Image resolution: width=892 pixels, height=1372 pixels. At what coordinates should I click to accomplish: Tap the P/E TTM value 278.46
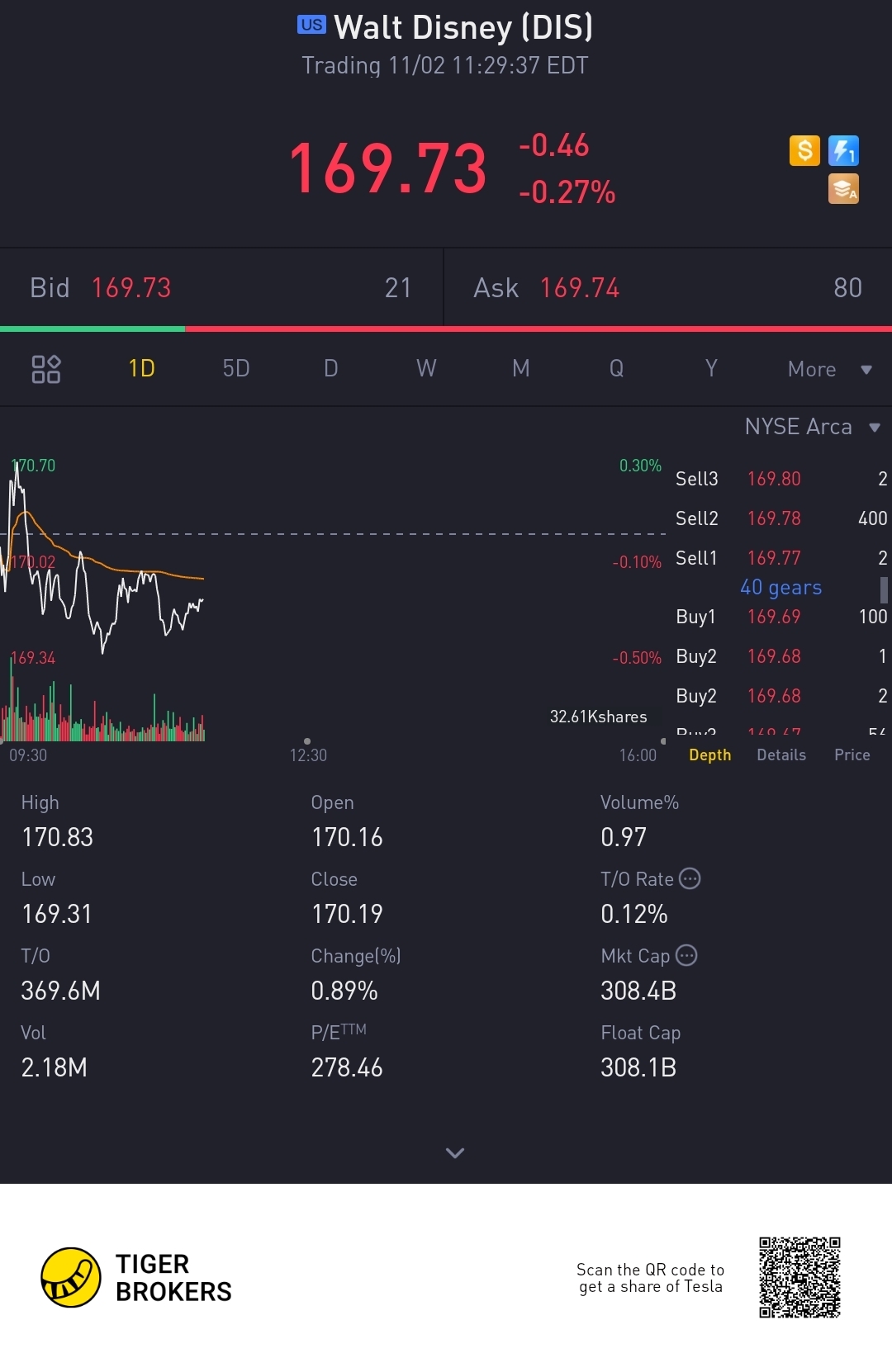pos(347,1067)
